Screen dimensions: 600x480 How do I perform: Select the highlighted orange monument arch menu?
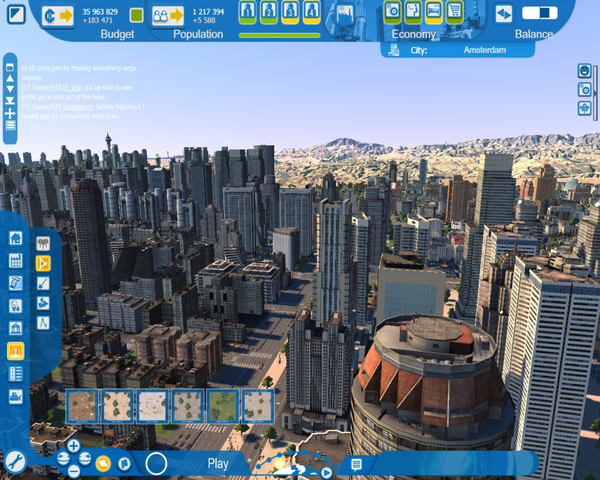click(16, 351)
